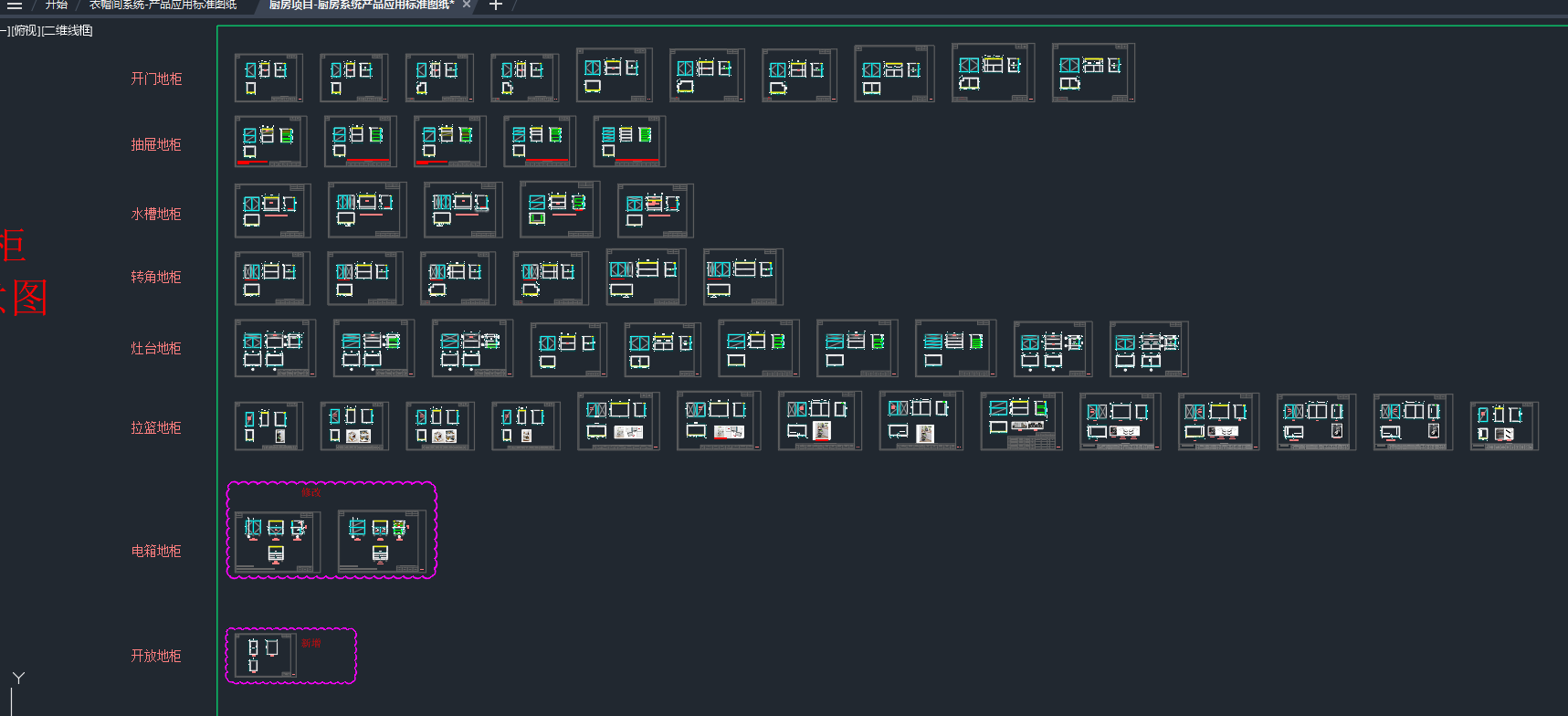Open the 二维线框 visual style menu
The width and height of the screenshot is (1568, 716).
click(x=68, y=31)
